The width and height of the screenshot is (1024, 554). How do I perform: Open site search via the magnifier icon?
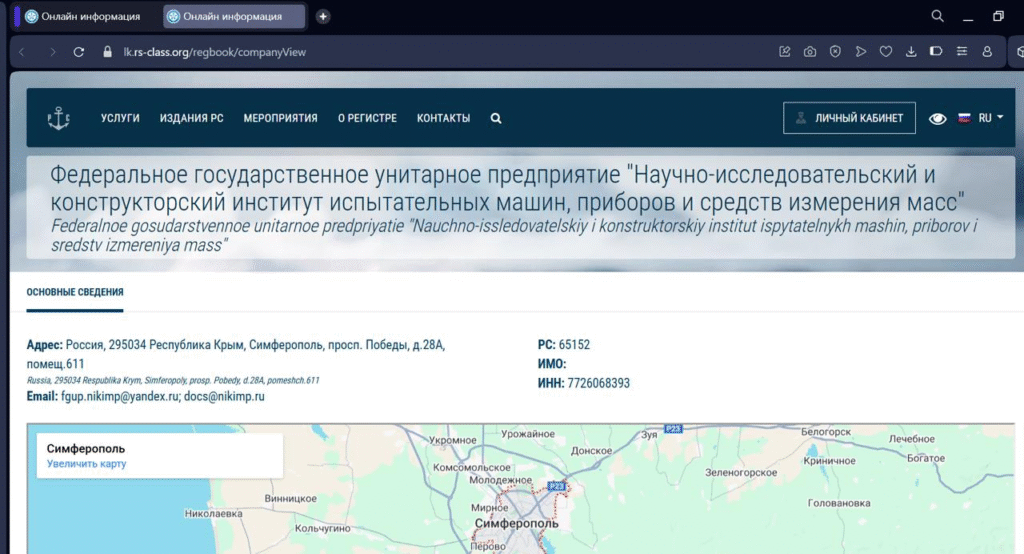[496, 118]
